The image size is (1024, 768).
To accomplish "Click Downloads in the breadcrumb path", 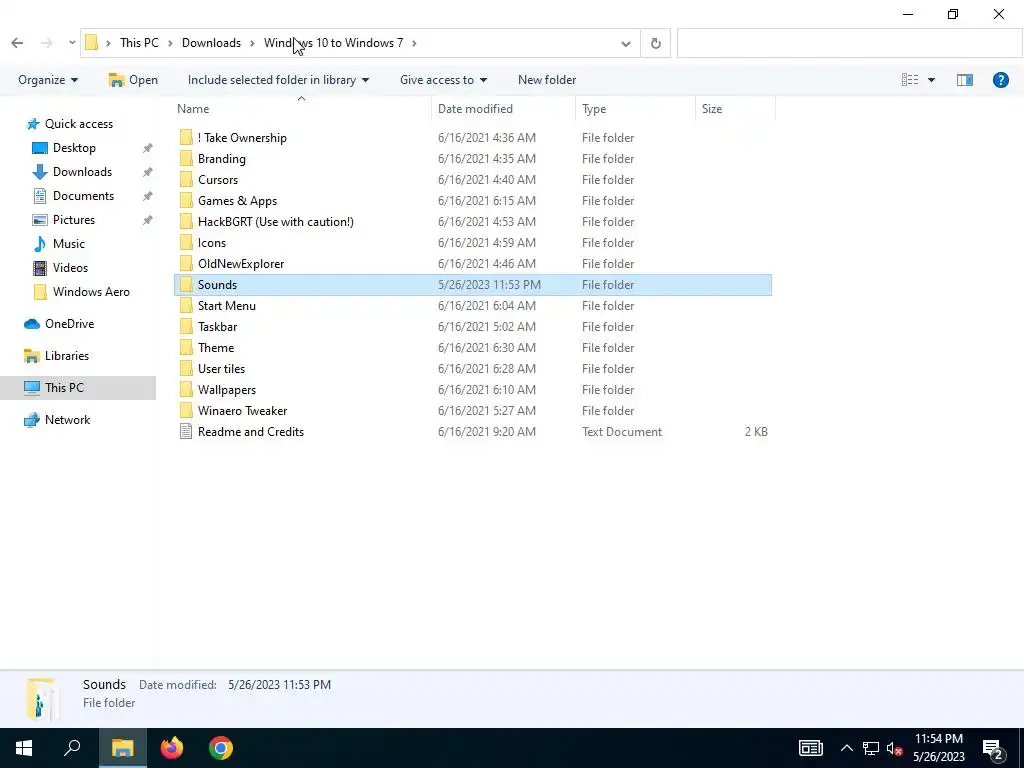I will tap(211, 43).
